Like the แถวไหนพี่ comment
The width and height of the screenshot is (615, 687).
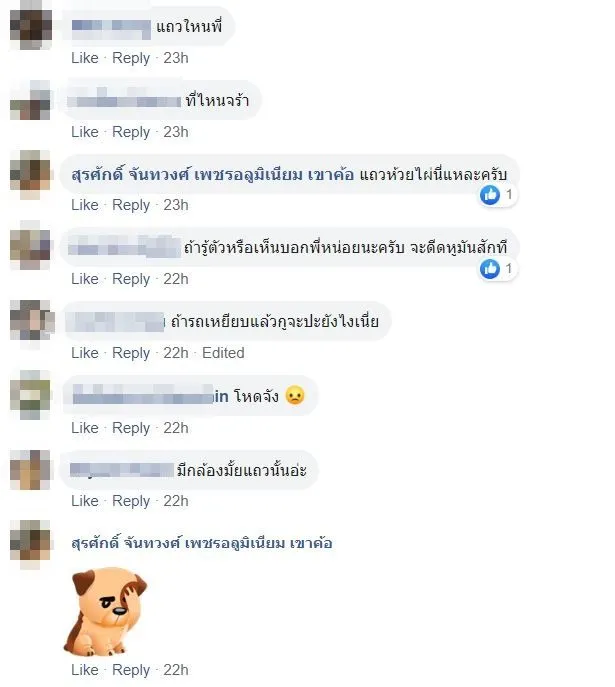point(85,58)
